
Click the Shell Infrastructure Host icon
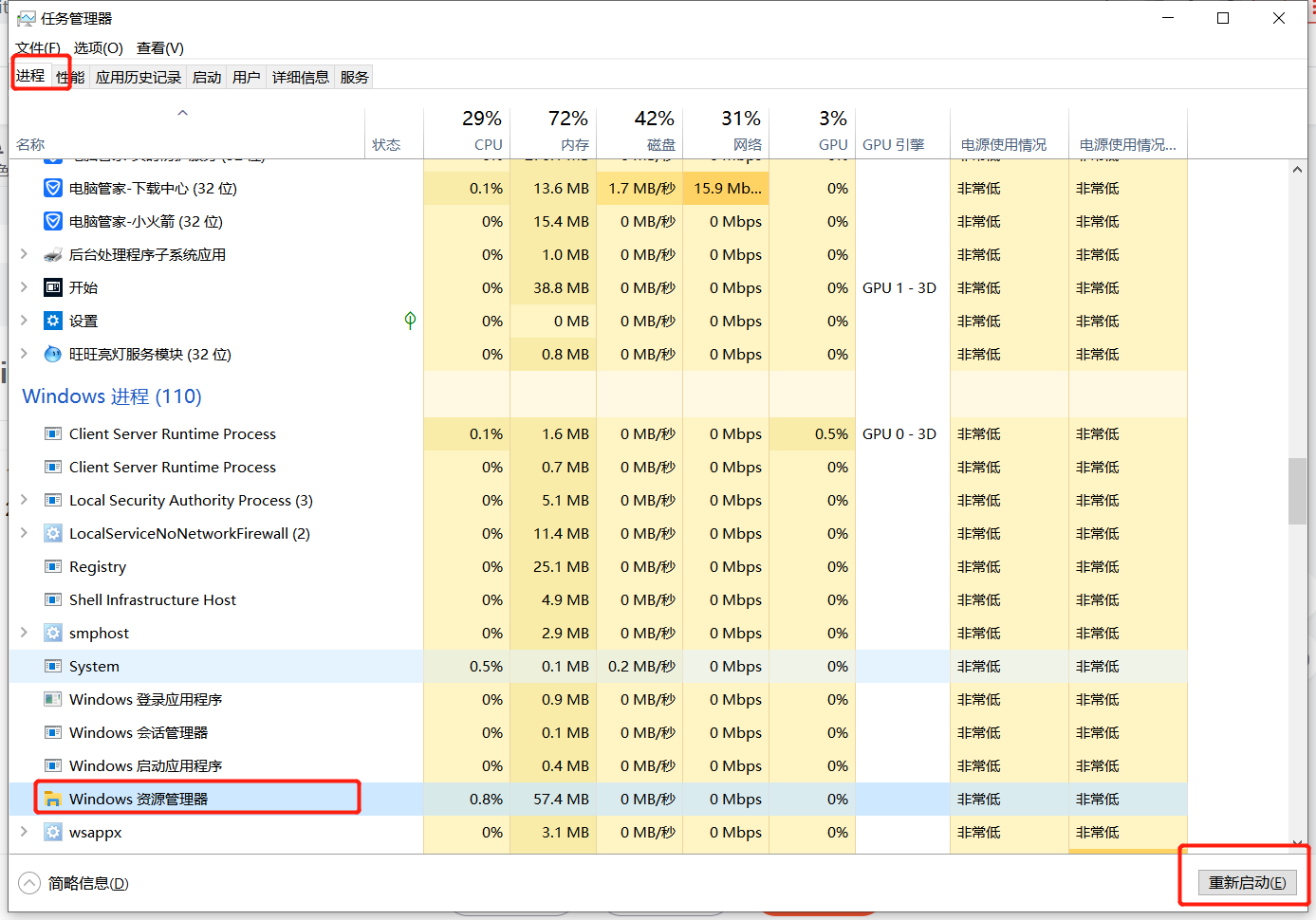(x=52, y=599)
